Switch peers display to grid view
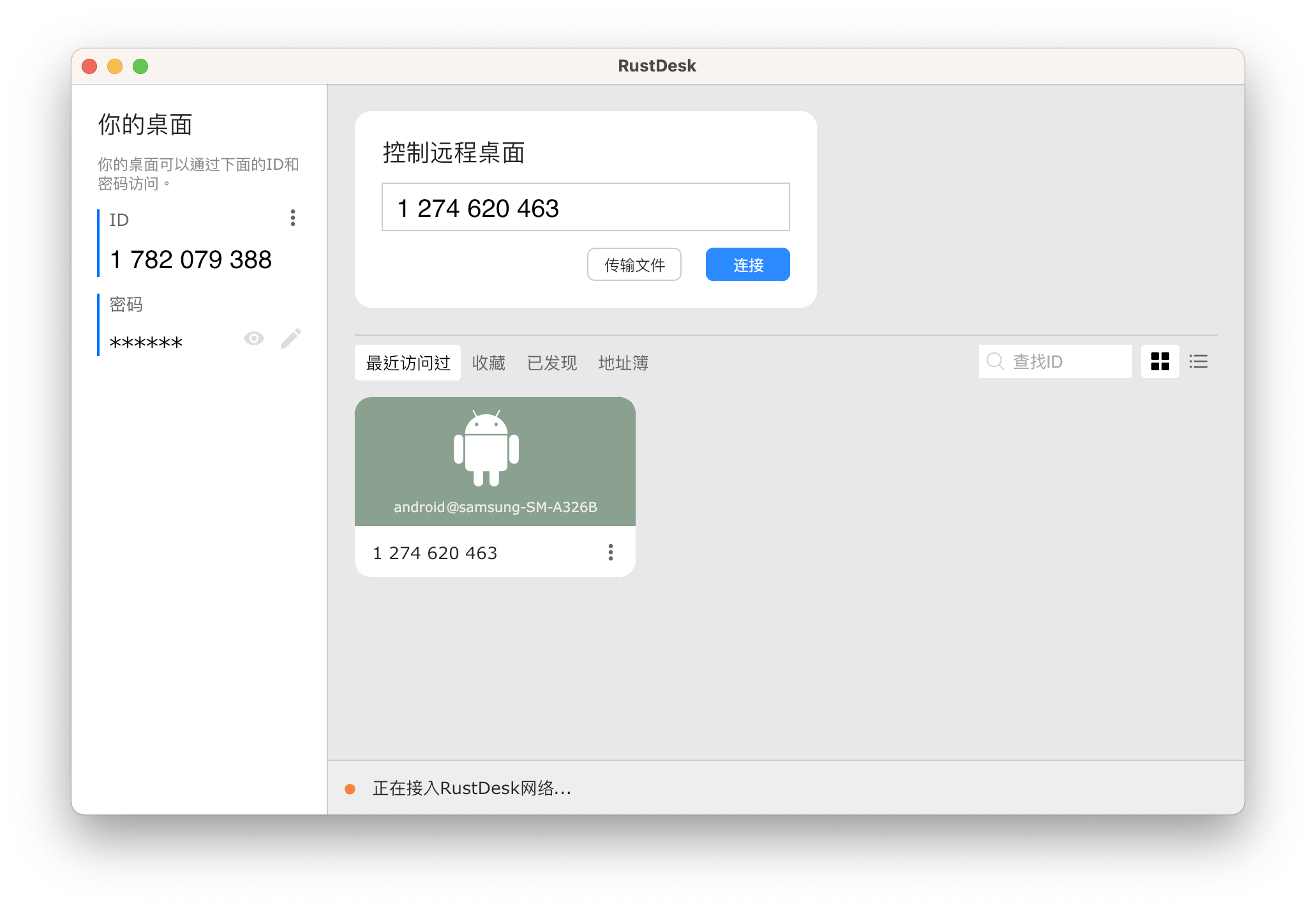This screenshot has height=909, width=1316. [x=1160, y=361]
